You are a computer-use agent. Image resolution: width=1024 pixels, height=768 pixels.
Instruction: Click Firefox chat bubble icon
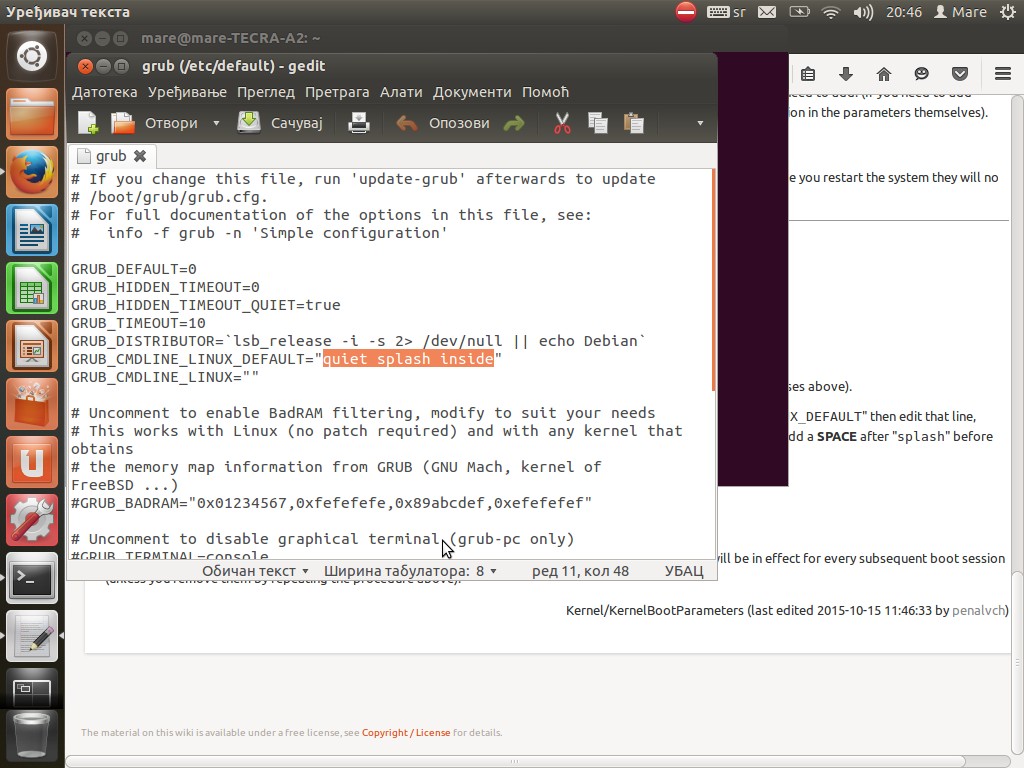921,74
